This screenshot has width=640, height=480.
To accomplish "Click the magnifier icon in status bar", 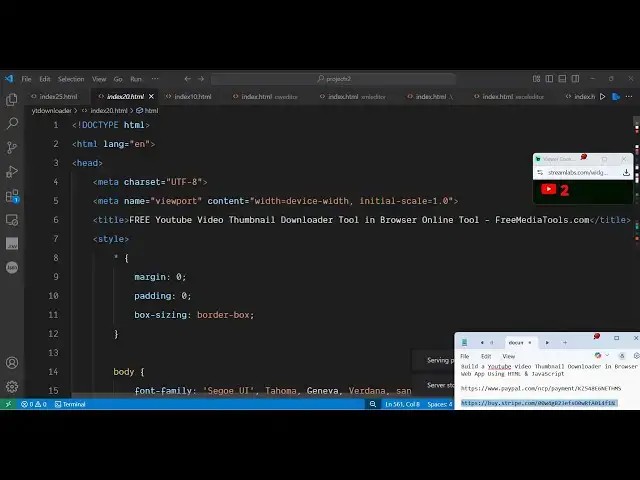I will [x=373, y=404].
